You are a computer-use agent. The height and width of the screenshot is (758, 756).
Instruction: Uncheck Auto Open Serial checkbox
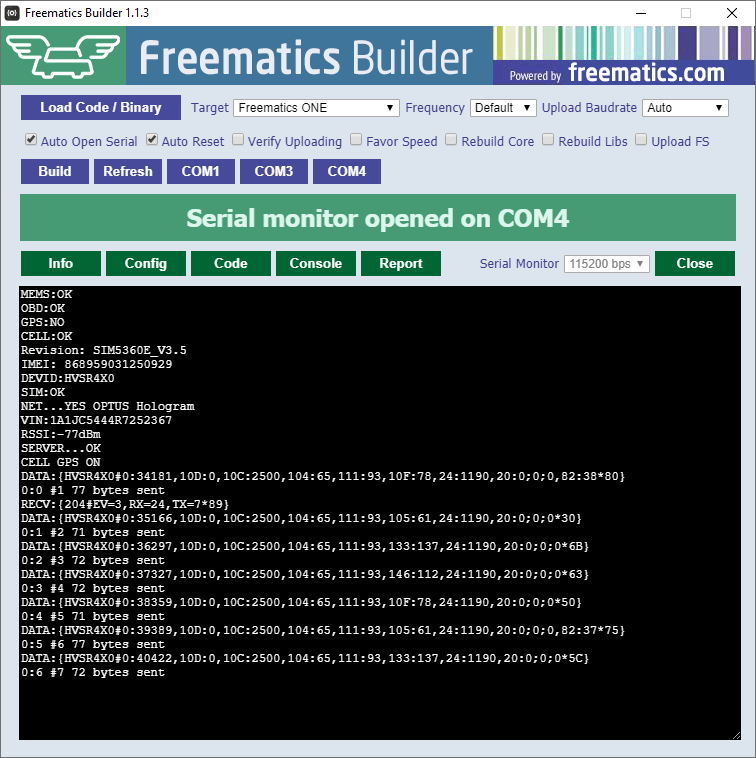(31, 140)
